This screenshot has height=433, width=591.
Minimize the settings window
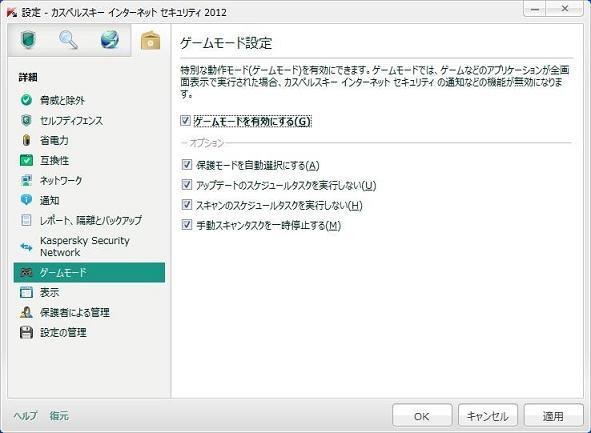(x=534, y=9)
